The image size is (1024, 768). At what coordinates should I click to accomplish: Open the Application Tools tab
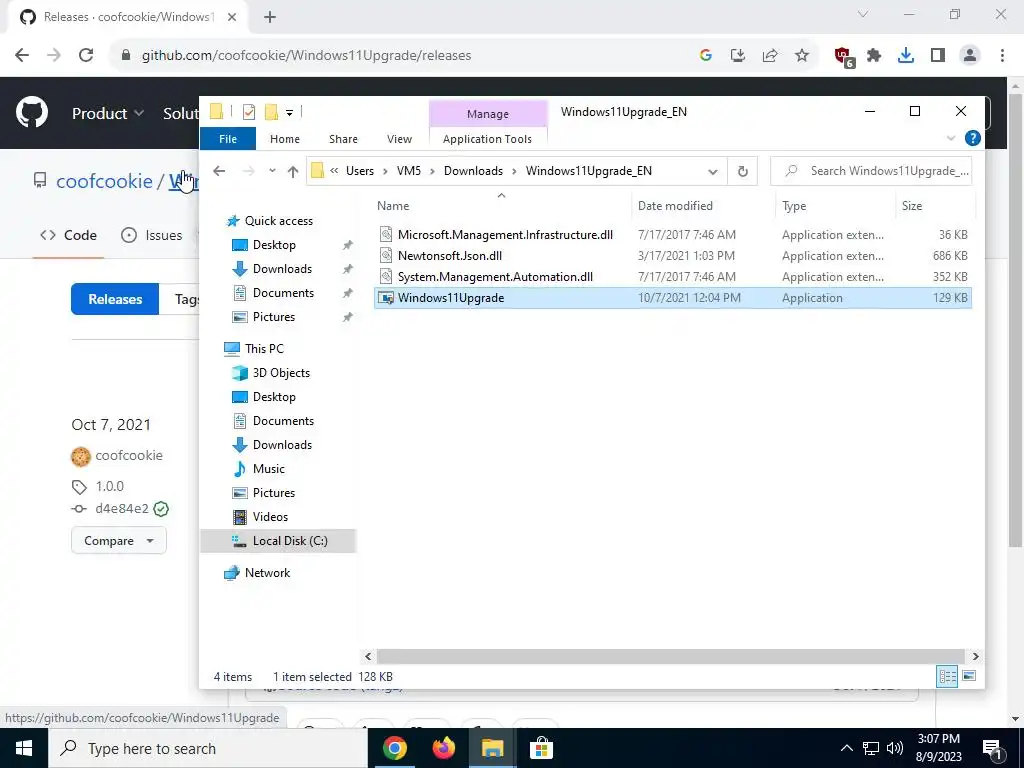coord(487,138)
